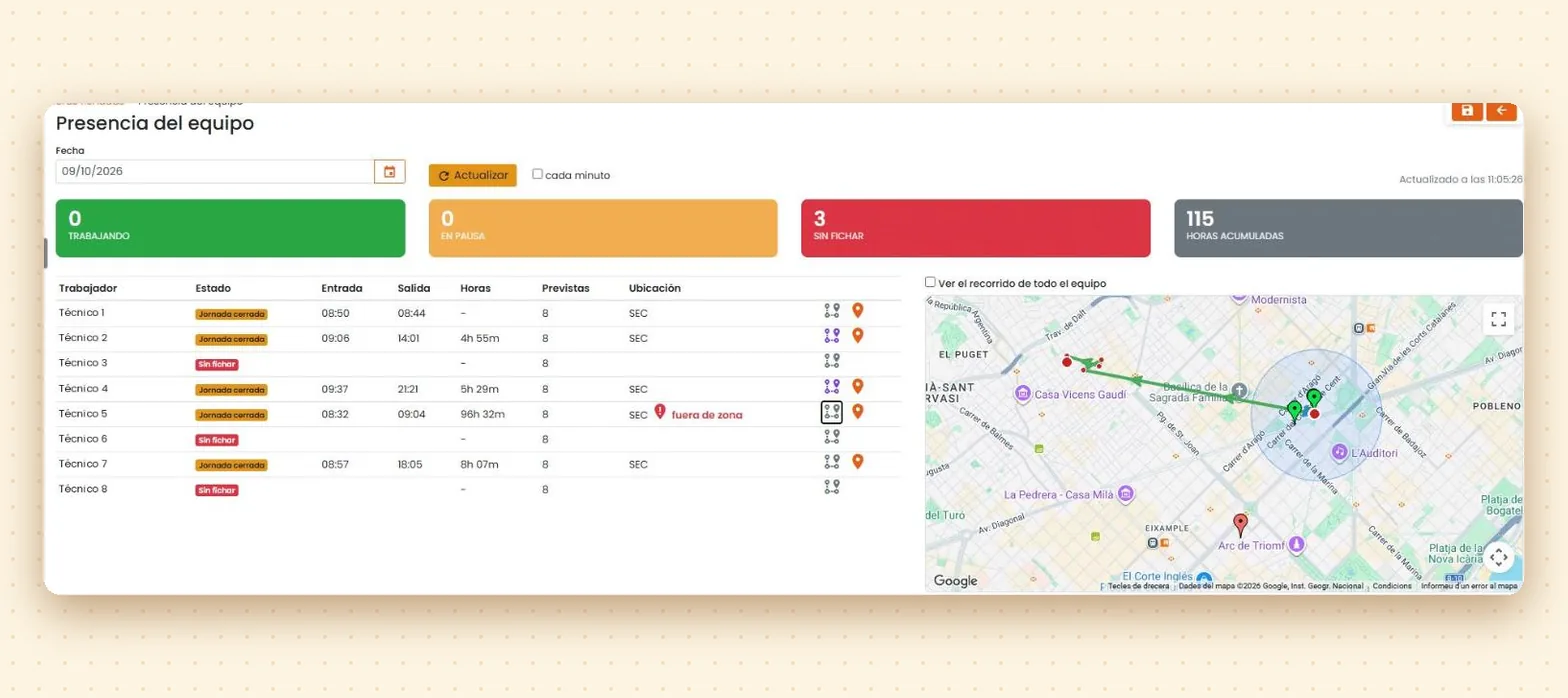The width and height of the screenshot is (1568, 698).
Task: Click the orange save disk icon
Action: click(1467, 111)
